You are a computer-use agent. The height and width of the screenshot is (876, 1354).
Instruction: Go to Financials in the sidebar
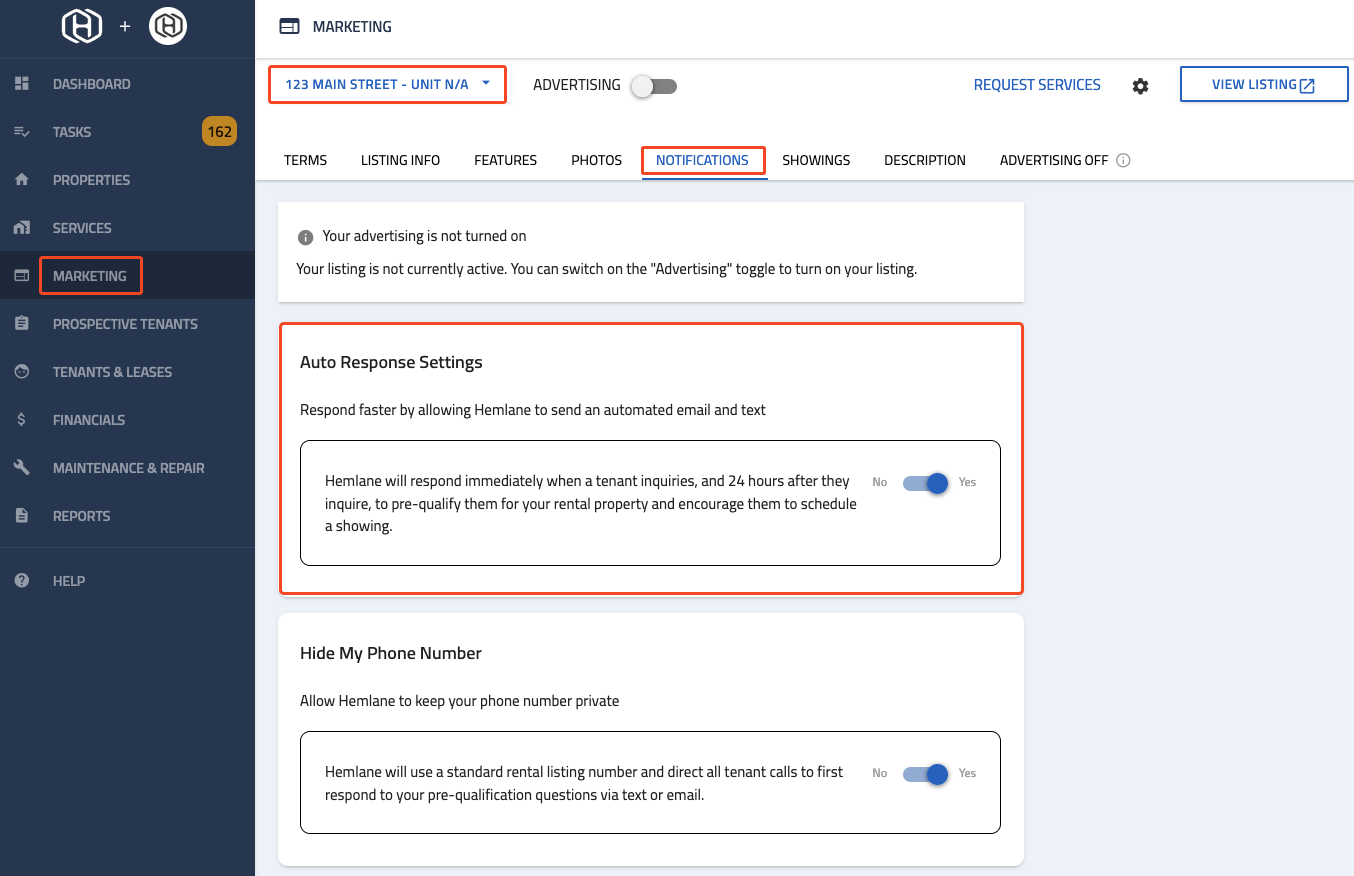(89, 420)
